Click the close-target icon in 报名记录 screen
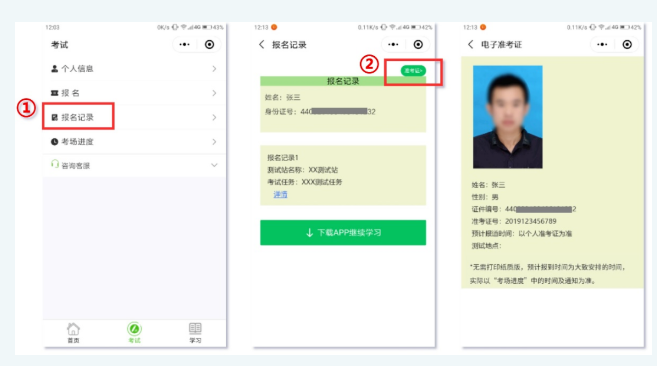Image resolution: width=657 pixels, height=366 pixels. click(x=418, y=44)
